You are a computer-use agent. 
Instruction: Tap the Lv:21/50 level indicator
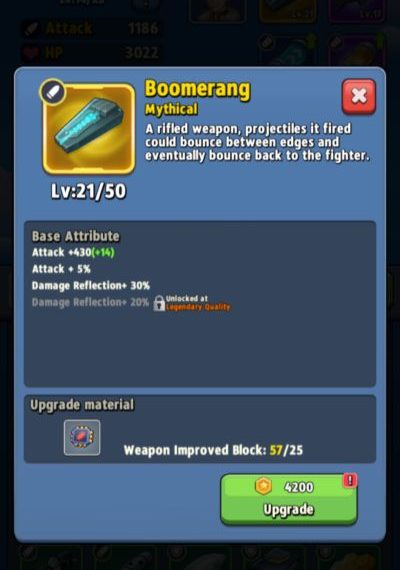pyautogui.click(x=88, y=191)
